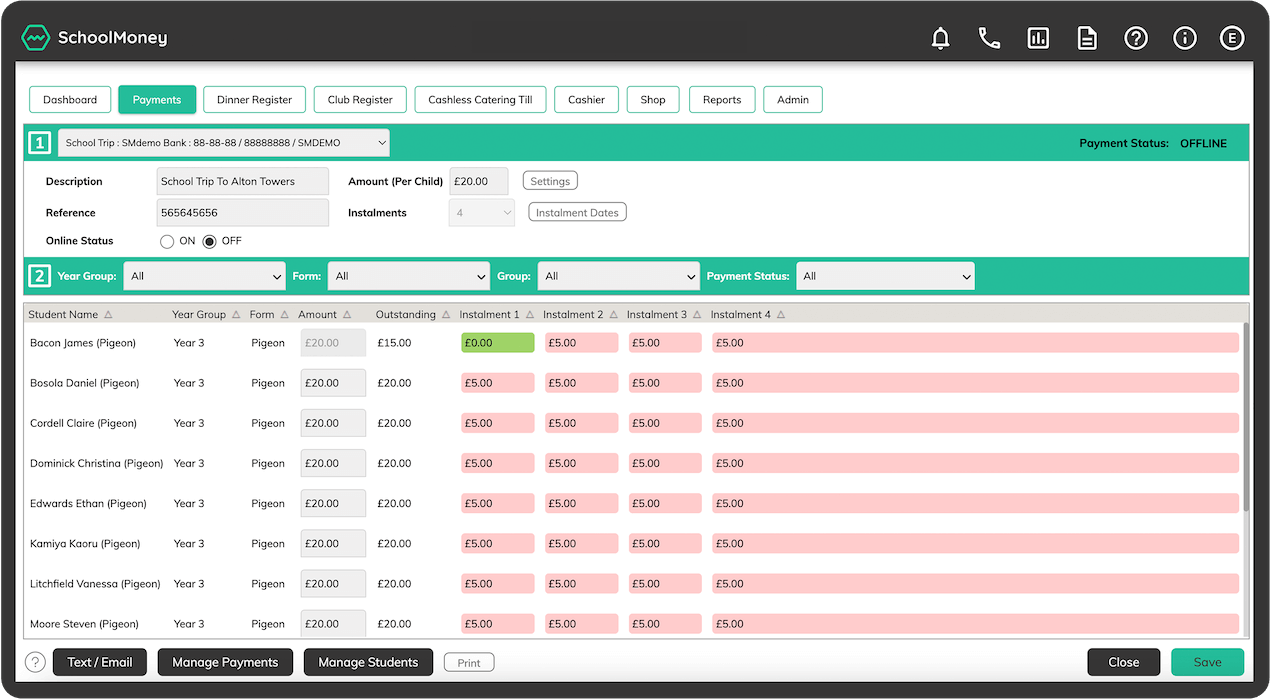Expand the Payment Status filter dropdown
This screenshot has height=700, width=1271.
pos(885,276)
